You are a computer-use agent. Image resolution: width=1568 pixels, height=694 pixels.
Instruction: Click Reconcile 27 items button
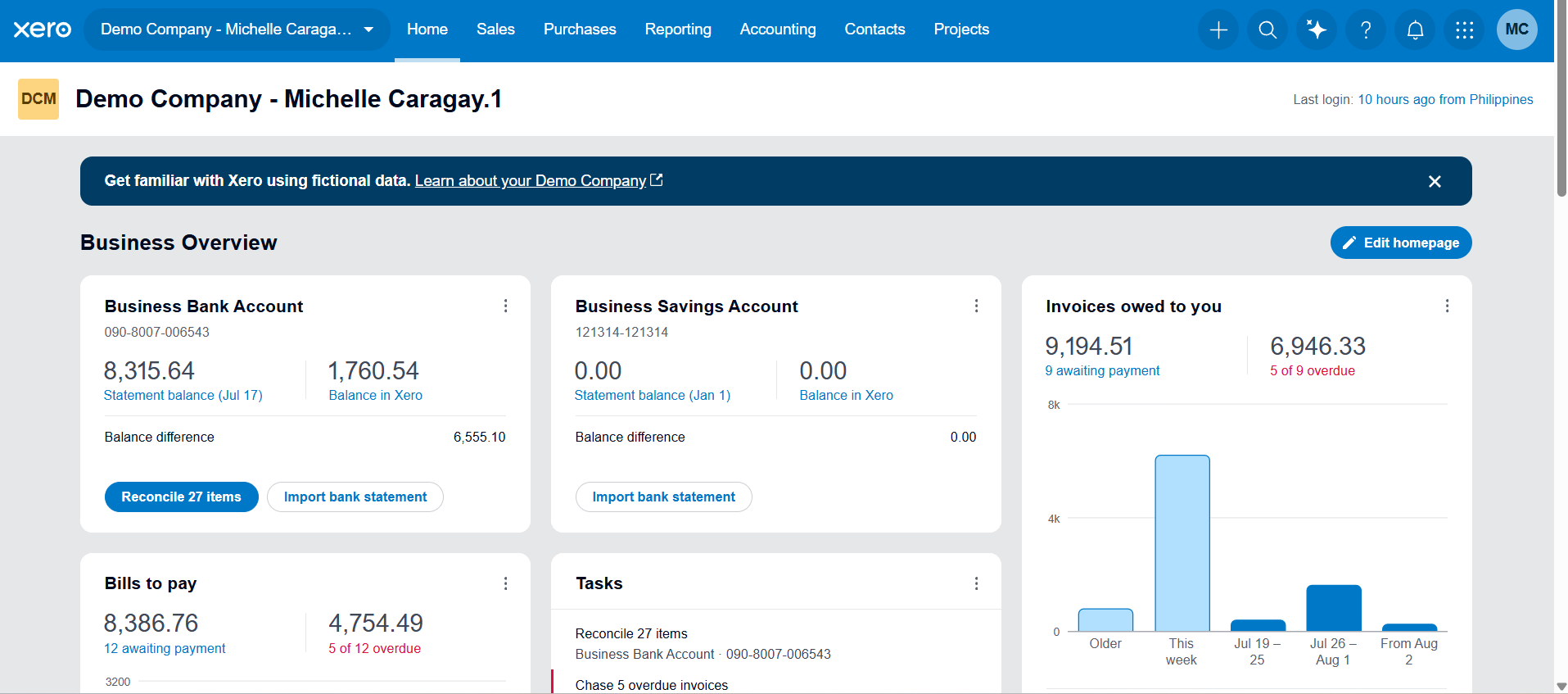(x=181, y=497)
